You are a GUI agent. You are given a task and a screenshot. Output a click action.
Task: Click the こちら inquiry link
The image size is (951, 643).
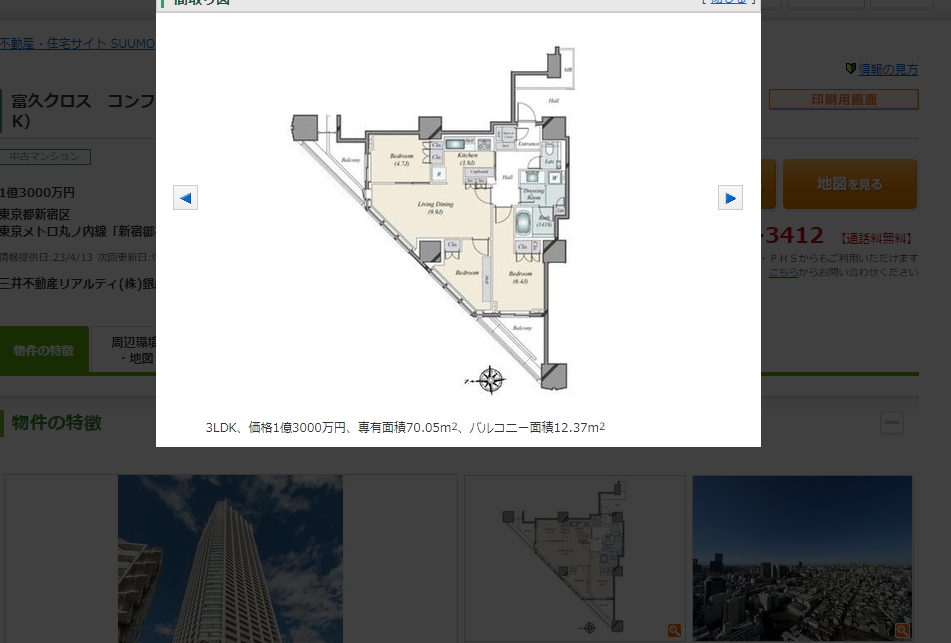[x=783, y=271]
